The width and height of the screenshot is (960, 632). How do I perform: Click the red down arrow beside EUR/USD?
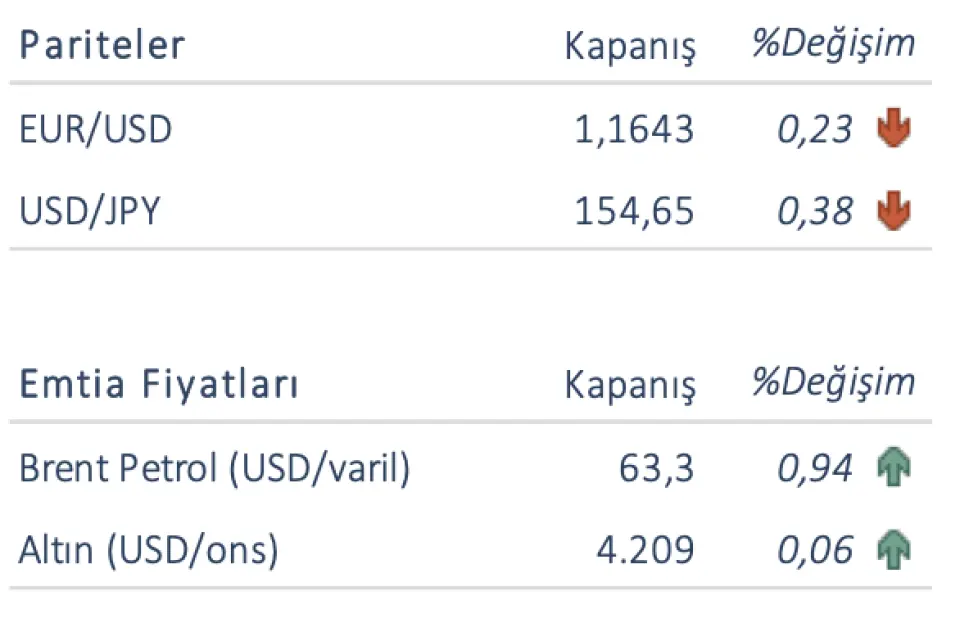894,130
